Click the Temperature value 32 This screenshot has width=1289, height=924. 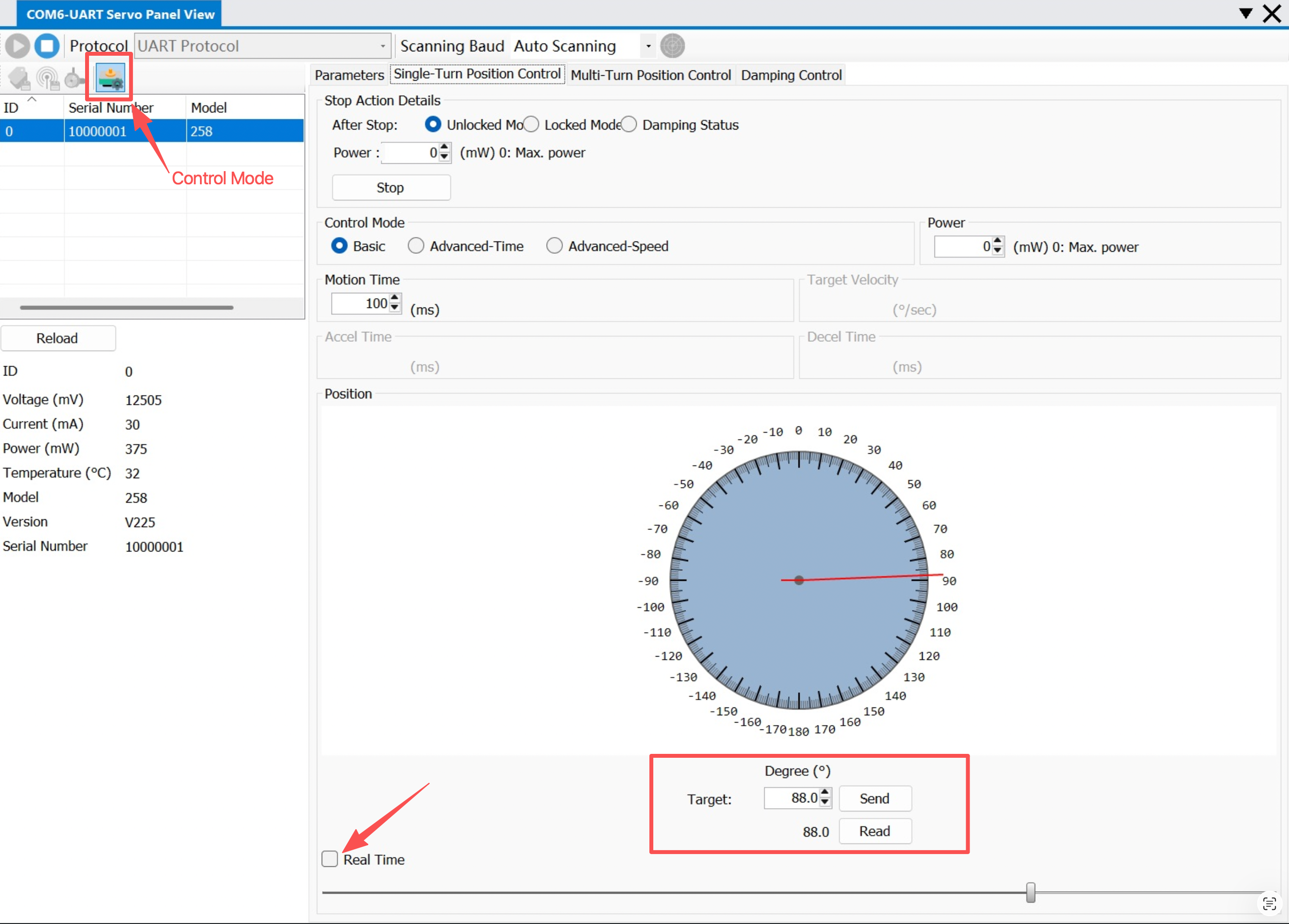point(133,473)
